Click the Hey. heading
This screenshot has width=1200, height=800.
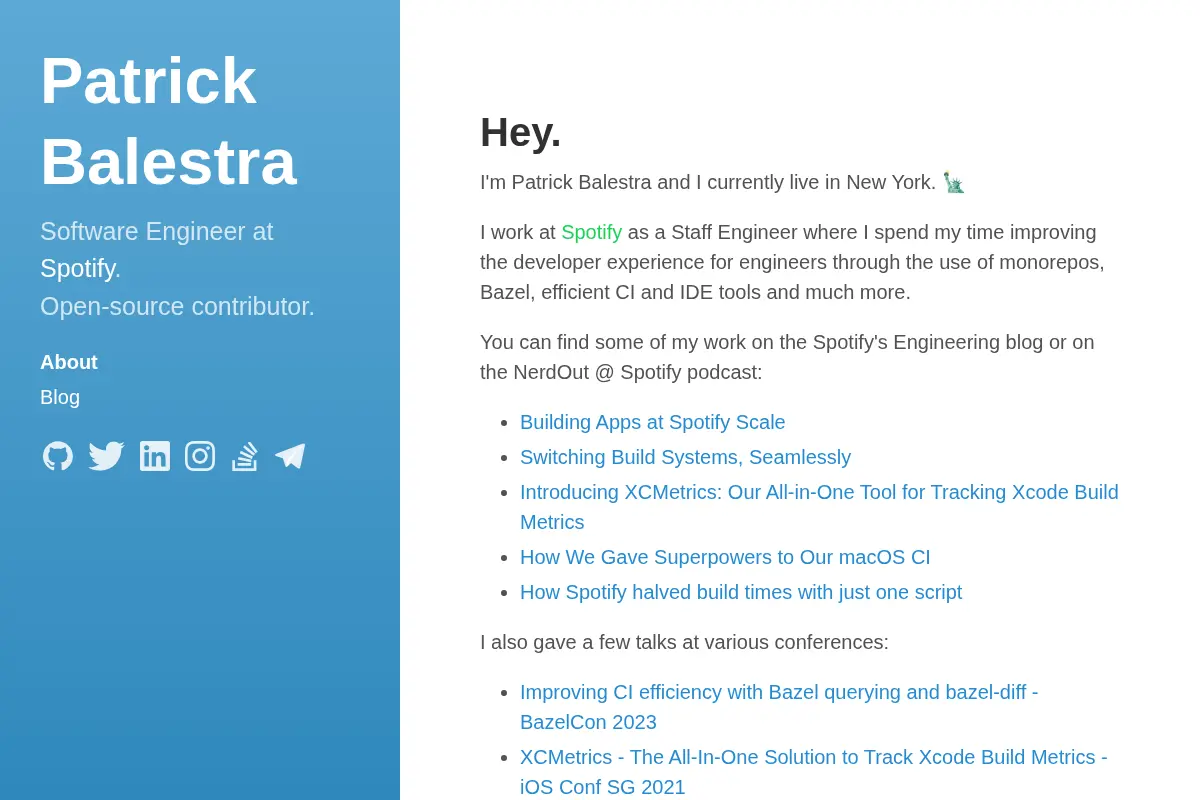520,132
